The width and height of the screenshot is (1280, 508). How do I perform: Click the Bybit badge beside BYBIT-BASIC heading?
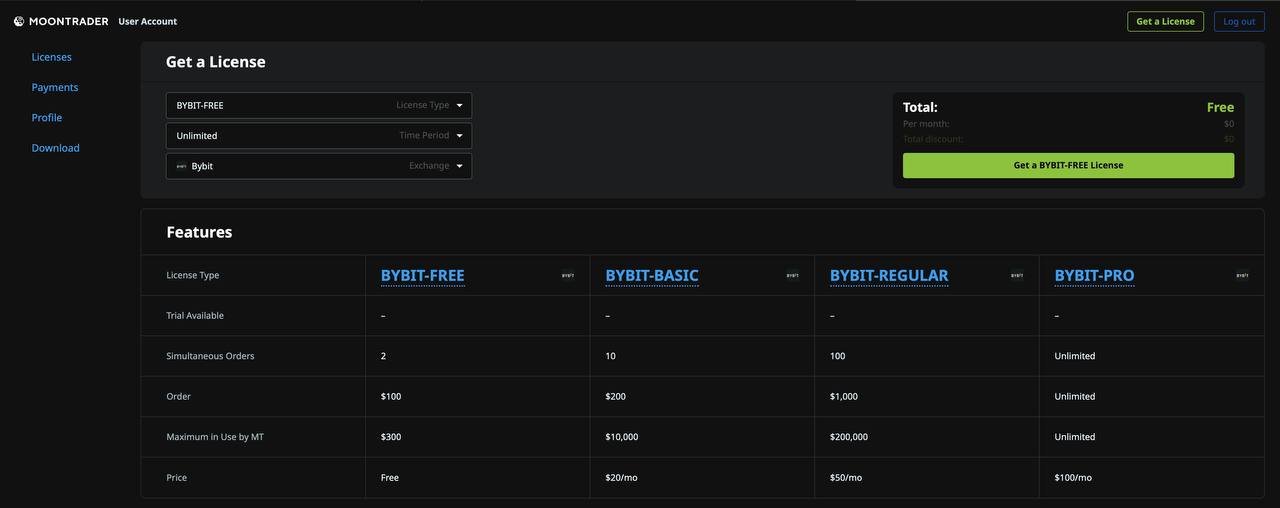click(793, 275)
